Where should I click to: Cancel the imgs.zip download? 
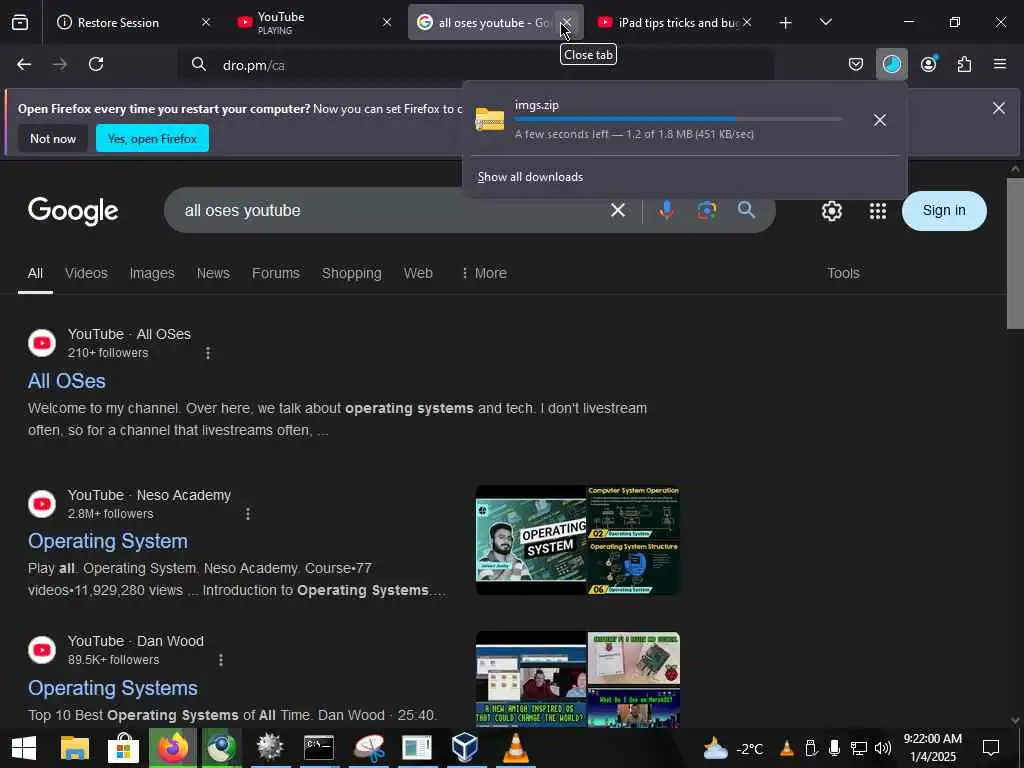point(880,120)
